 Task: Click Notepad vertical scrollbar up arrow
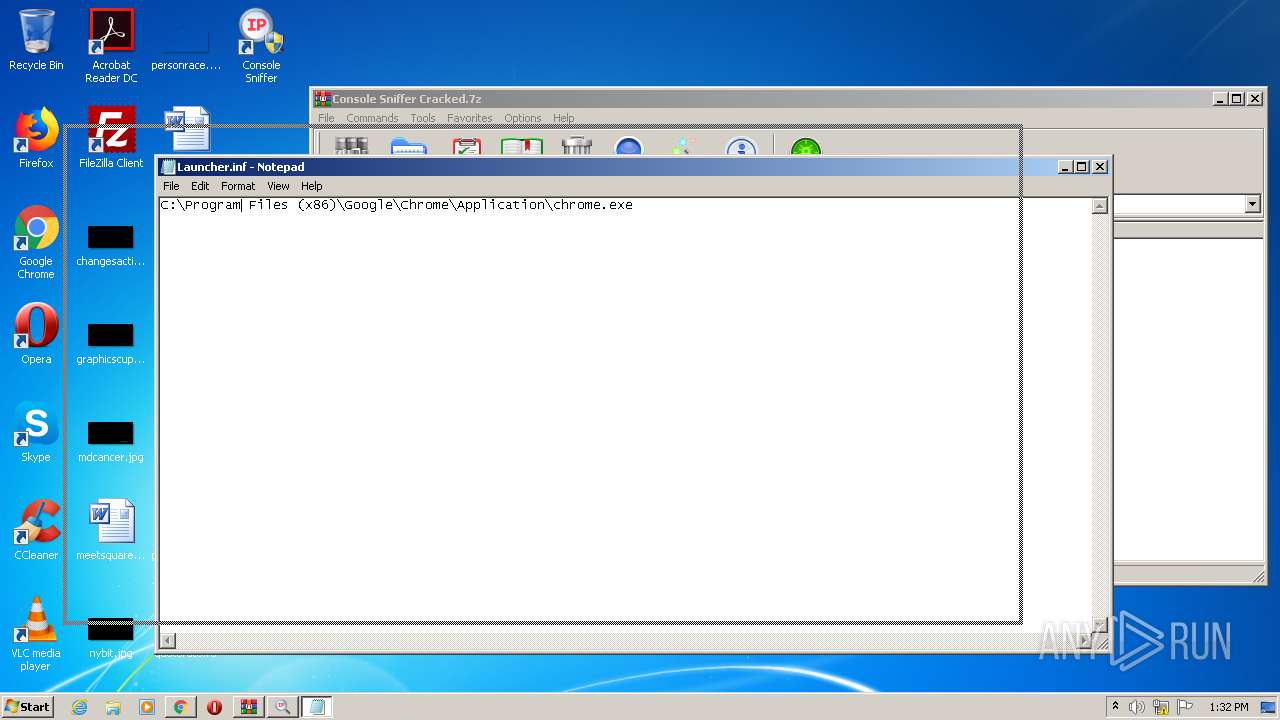1099,206
